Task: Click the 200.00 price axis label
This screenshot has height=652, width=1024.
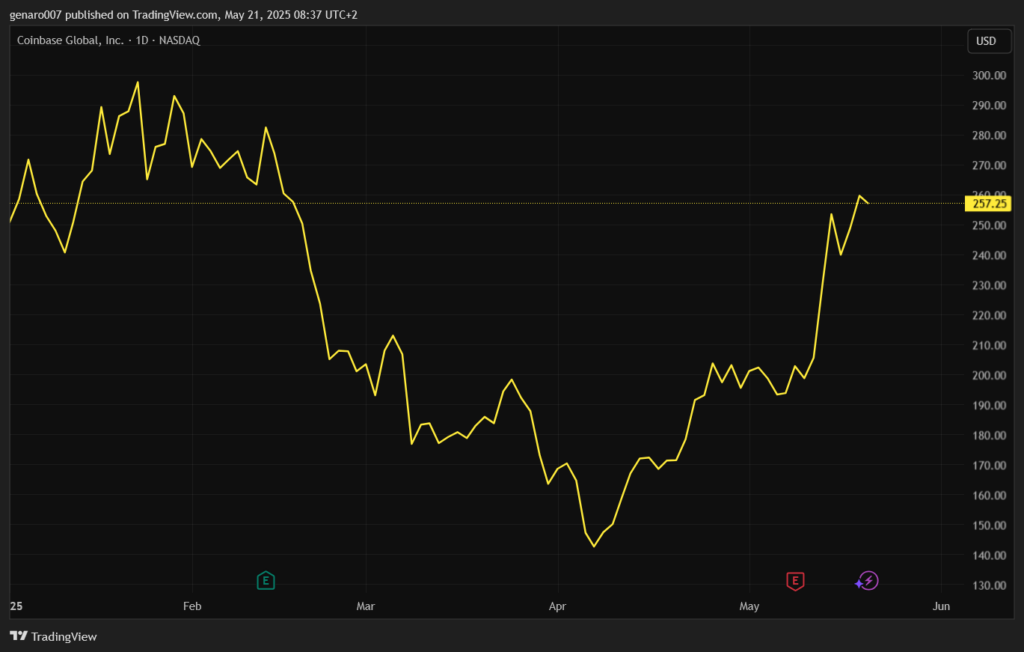Action: 987,375
